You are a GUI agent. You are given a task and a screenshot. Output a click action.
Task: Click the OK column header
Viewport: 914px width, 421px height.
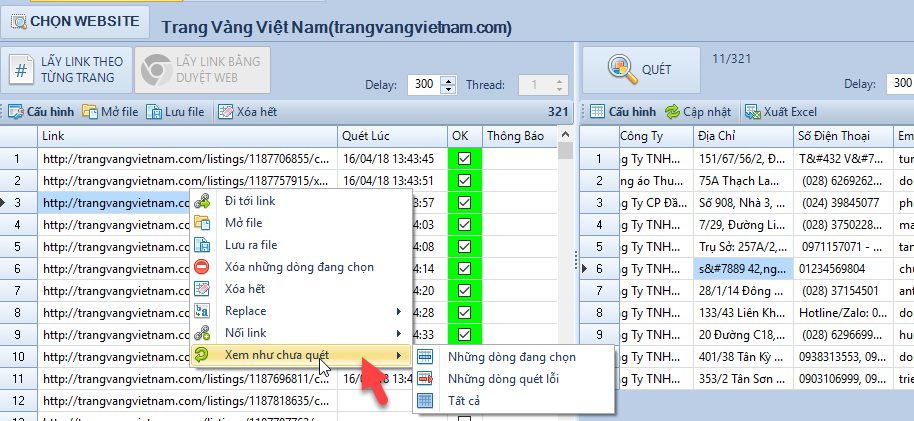[465, 136]
